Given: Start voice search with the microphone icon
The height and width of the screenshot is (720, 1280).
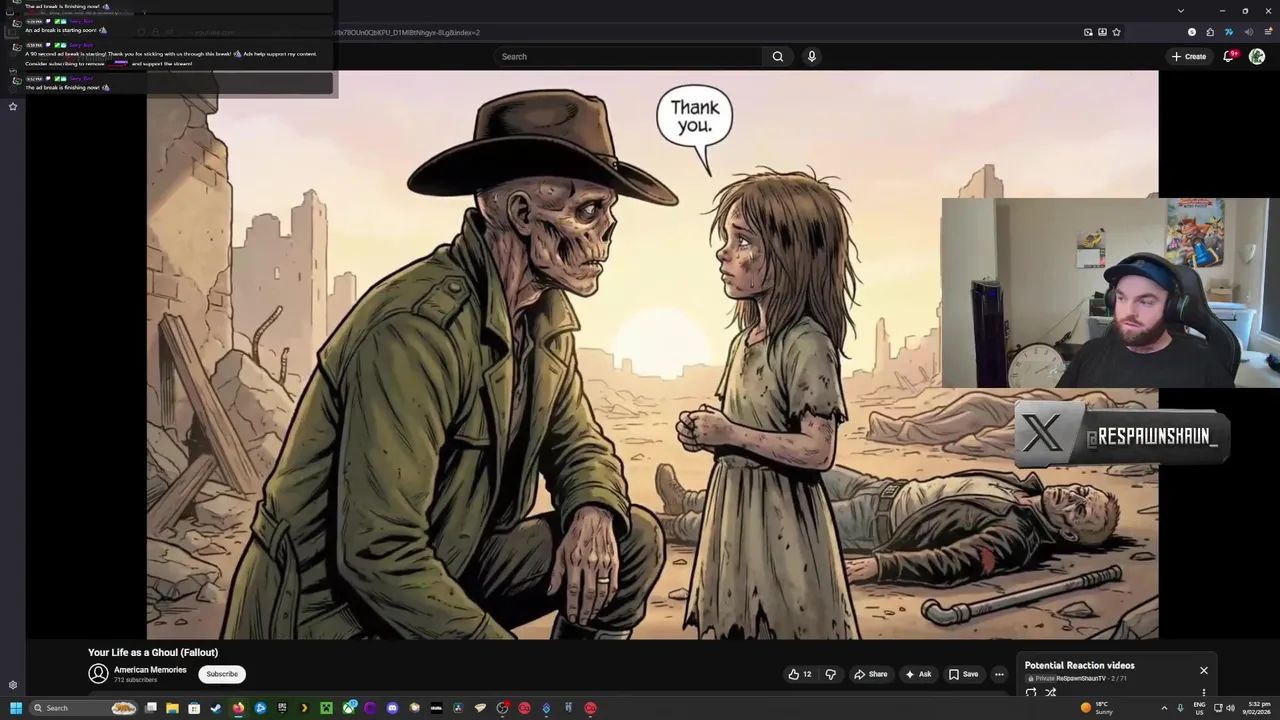Looking at the screenshot, I should (812, 56).
